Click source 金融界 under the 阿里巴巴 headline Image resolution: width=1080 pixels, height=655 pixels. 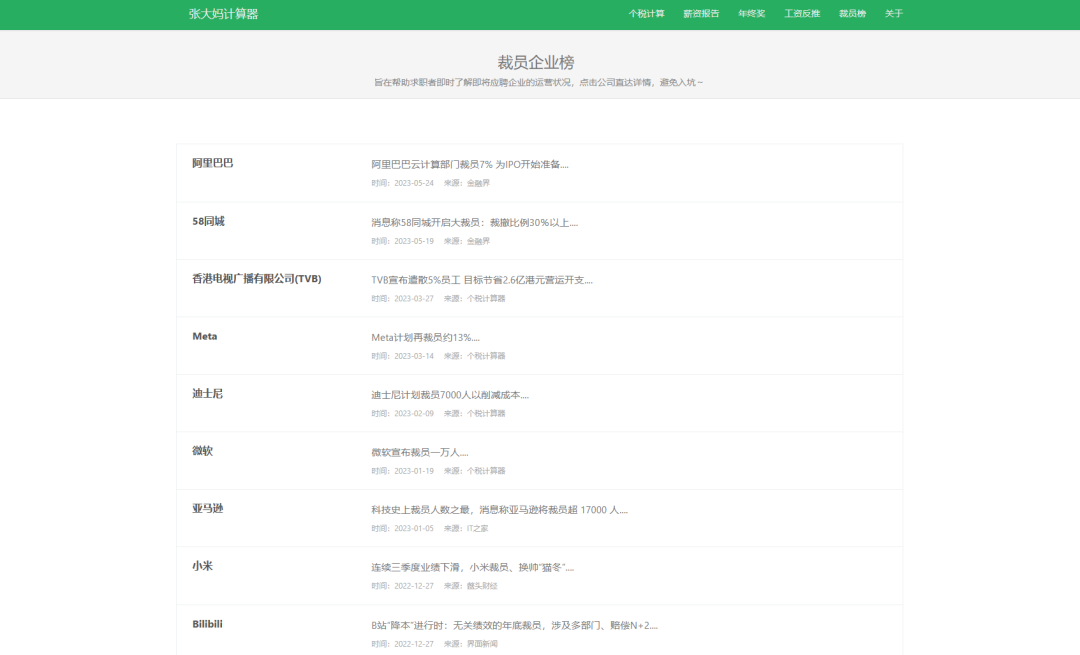click(x=478, y=183)
